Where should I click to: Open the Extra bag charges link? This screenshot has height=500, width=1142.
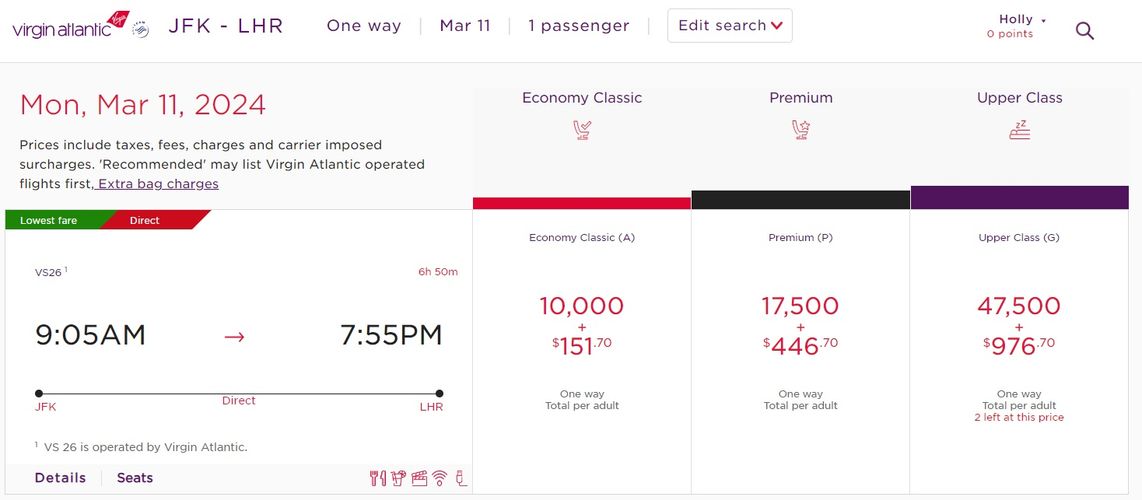(158, 183)
